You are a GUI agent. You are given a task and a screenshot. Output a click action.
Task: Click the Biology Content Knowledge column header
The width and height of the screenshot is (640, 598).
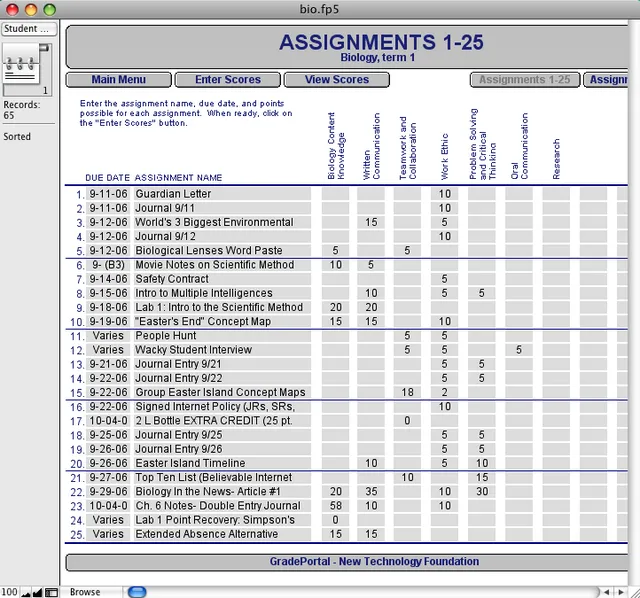[336, 146]
